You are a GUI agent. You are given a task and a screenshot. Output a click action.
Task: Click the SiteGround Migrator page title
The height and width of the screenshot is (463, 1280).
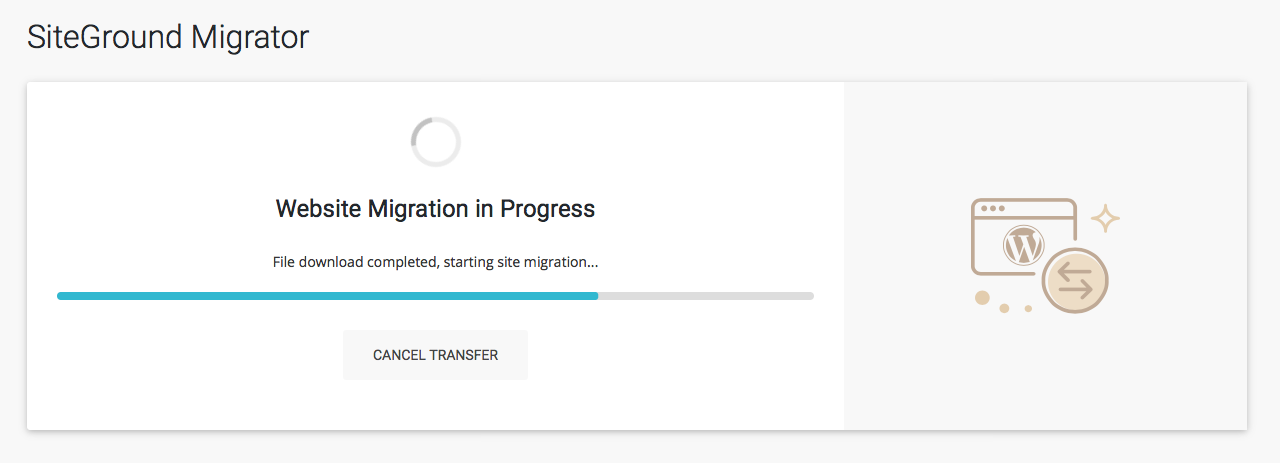coord(168,37)
